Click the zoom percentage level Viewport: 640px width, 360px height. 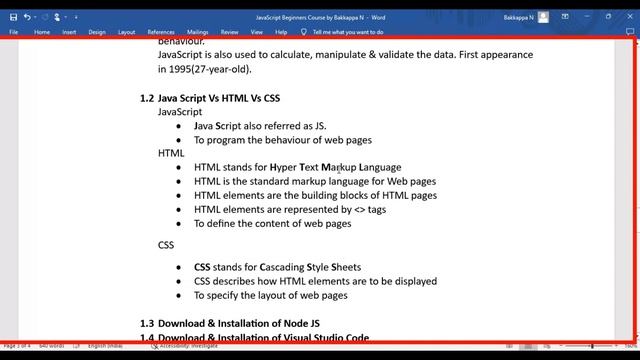tap(631, 346)
